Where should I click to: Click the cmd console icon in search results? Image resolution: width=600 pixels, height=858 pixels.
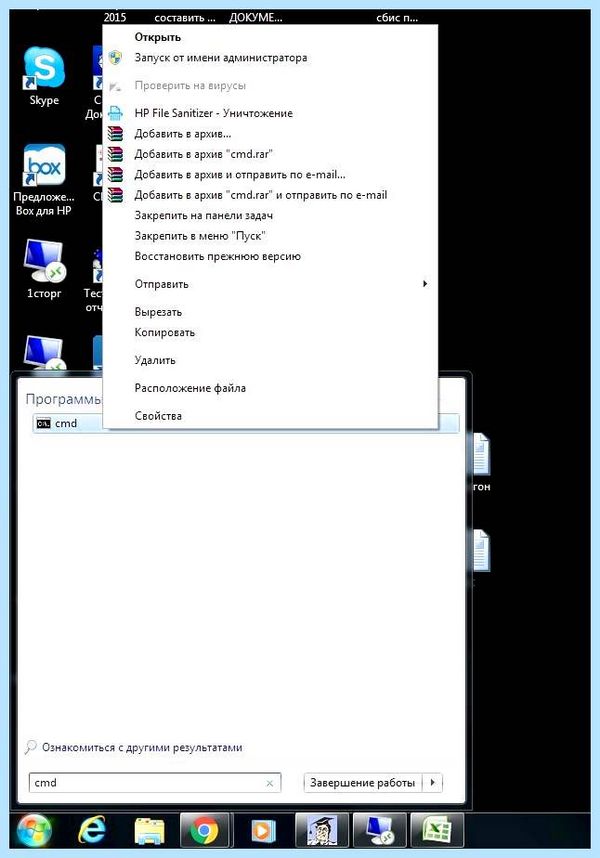pos(44,423)
